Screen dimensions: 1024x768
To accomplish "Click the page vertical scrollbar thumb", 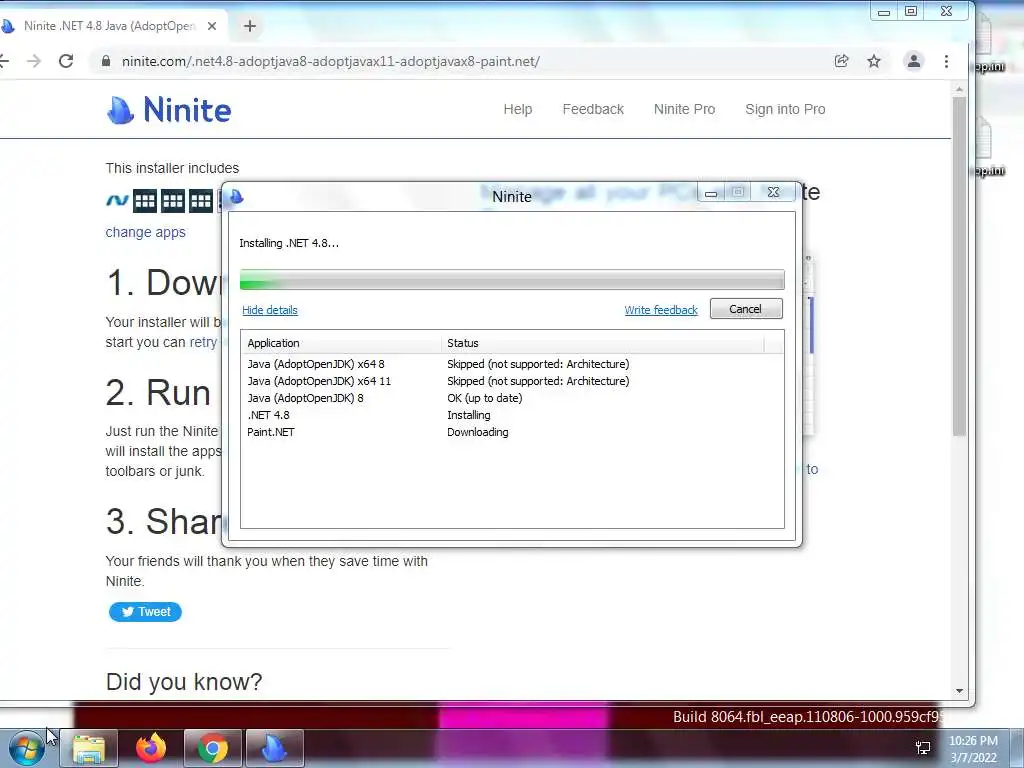I will (x=959, y=266).
